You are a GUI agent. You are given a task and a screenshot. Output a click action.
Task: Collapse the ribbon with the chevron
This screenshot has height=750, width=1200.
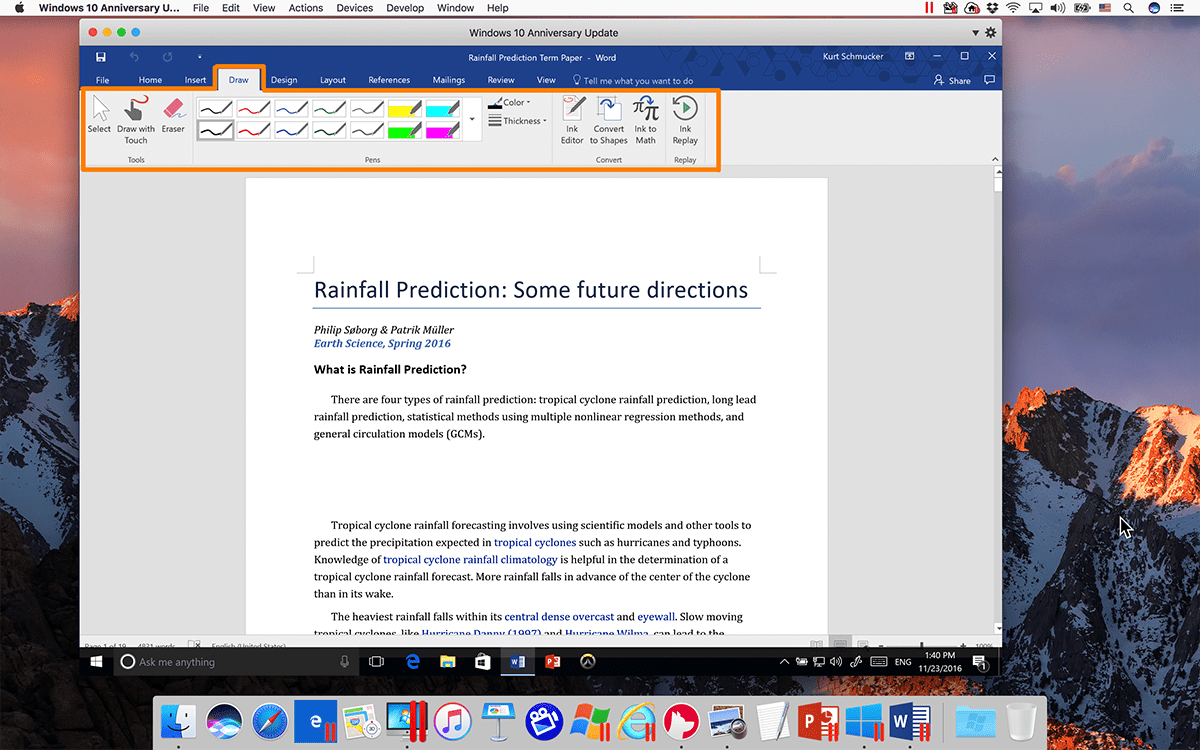(x=994, y=160)
